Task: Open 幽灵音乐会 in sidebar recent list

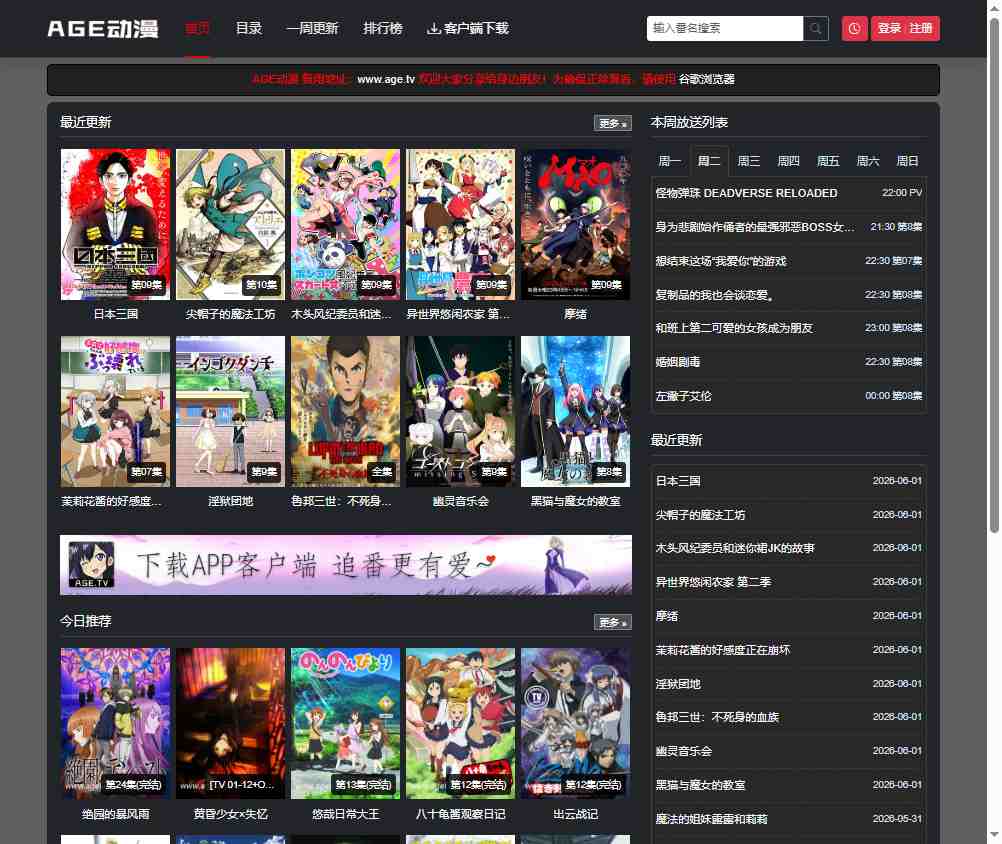Action: click(684, 751)
